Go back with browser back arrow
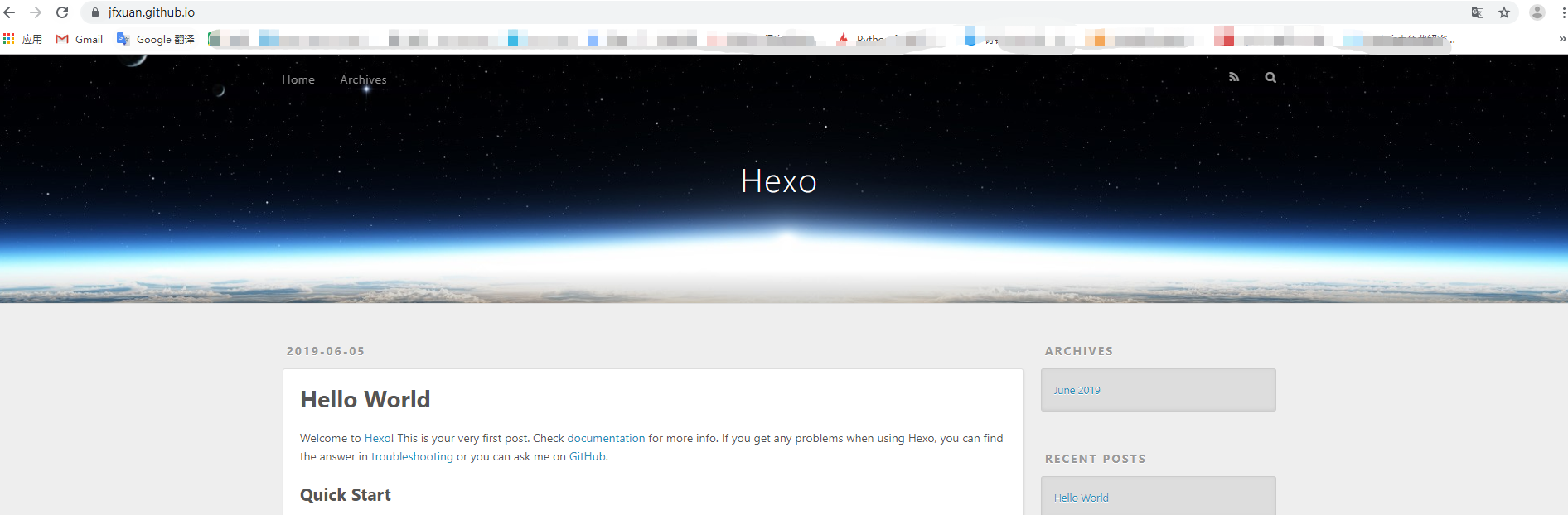 coord(10,12)
